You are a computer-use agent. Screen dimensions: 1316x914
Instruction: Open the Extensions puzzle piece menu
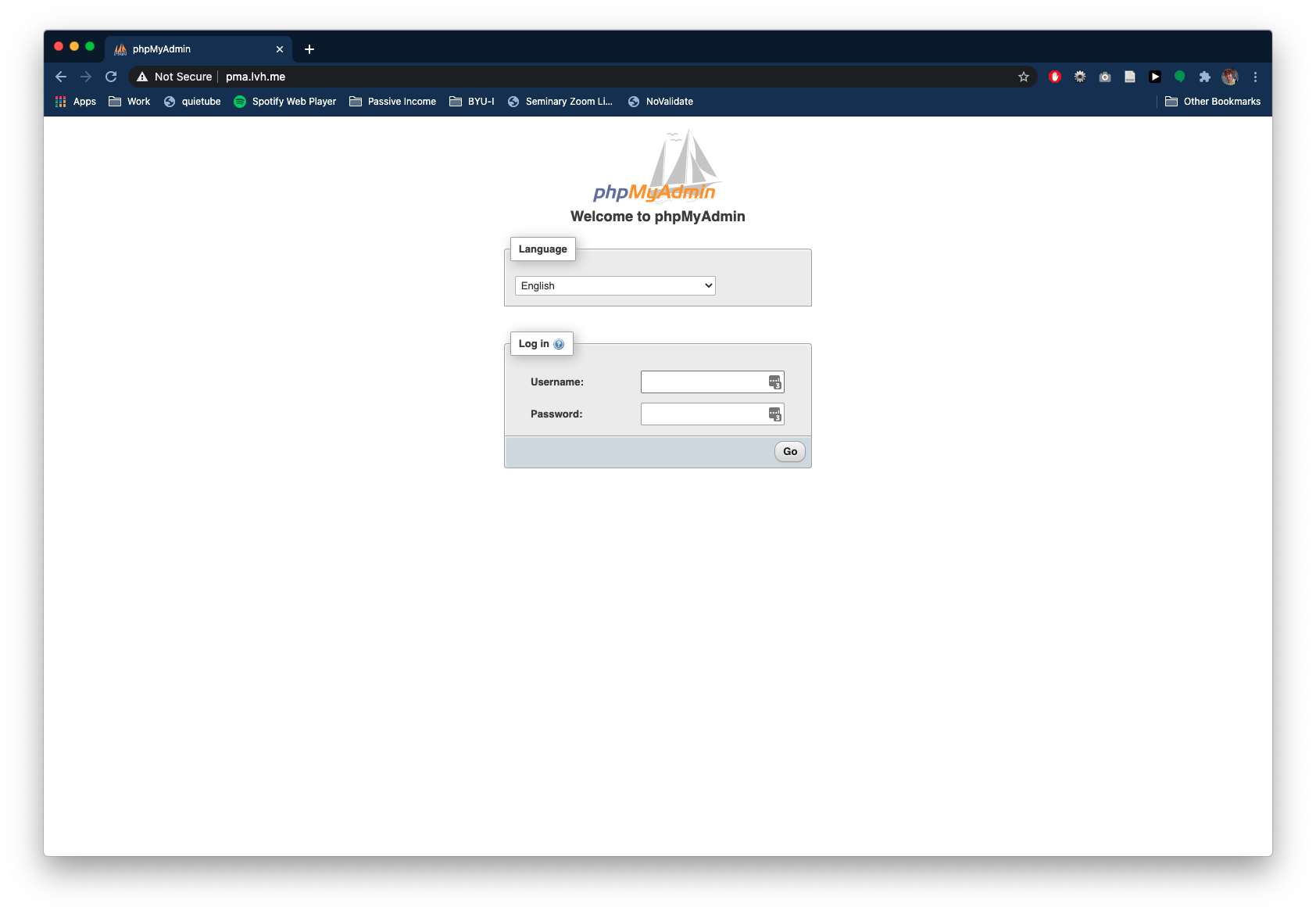click(x=1205, y=77)
